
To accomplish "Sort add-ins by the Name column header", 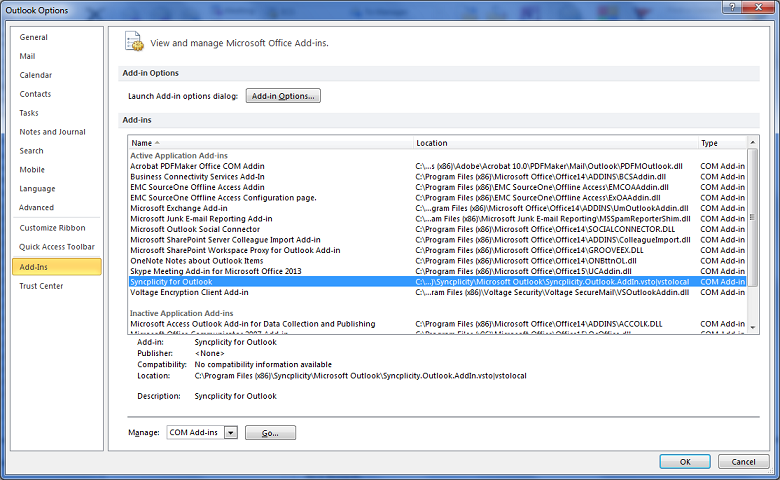I will pyautogui.click(x=271, y=143).
